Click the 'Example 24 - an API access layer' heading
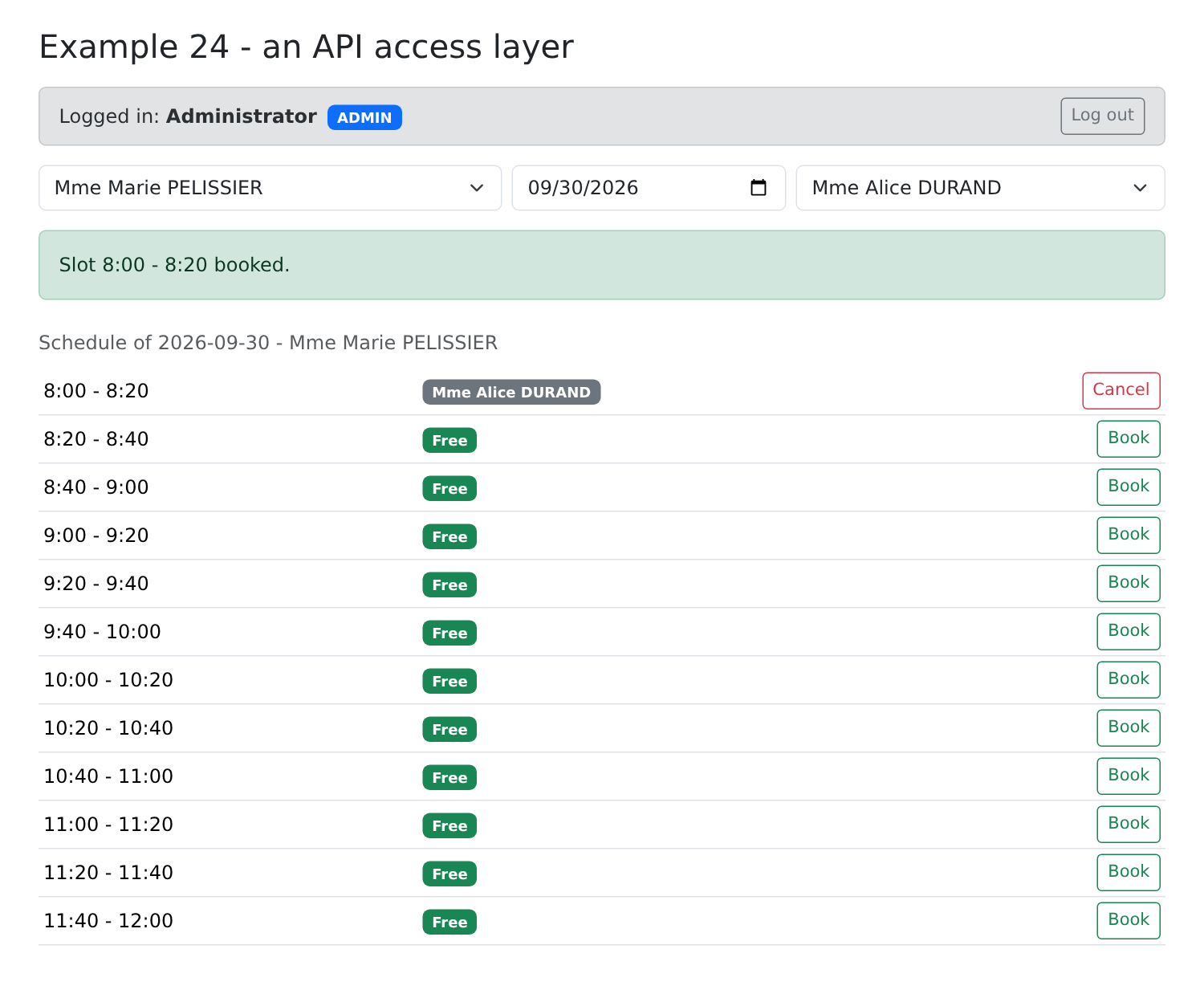Screen dimensions: 1204x994 tap(307, 47)
